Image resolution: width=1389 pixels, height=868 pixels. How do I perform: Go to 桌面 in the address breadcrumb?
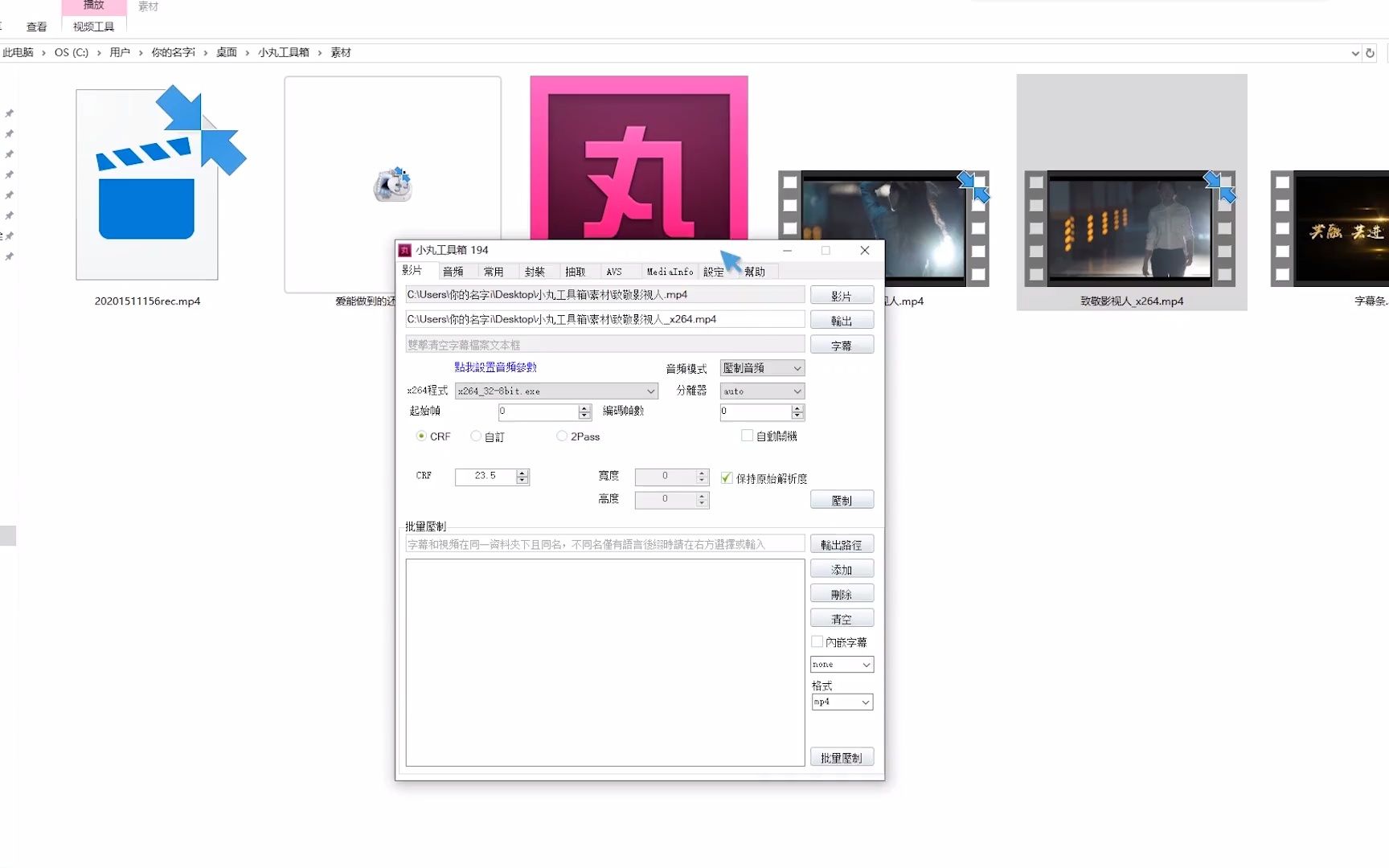pos(227,52)
